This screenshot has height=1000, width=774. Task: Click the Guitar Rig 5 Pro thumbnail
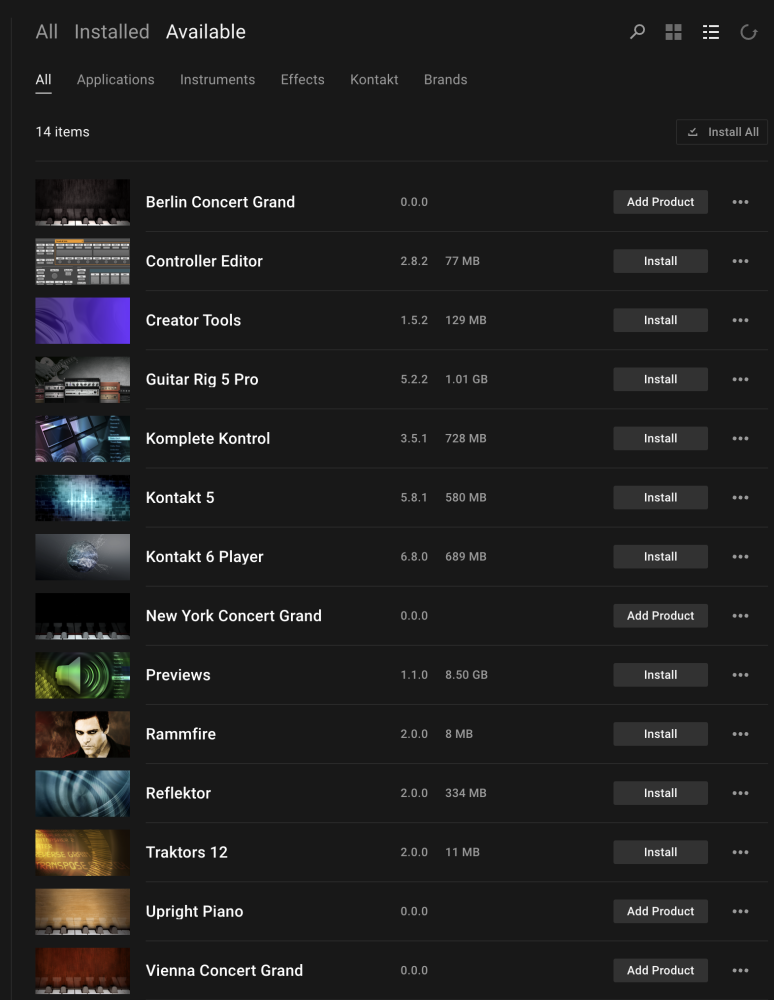pyautogui.click(x=82, y=379)
